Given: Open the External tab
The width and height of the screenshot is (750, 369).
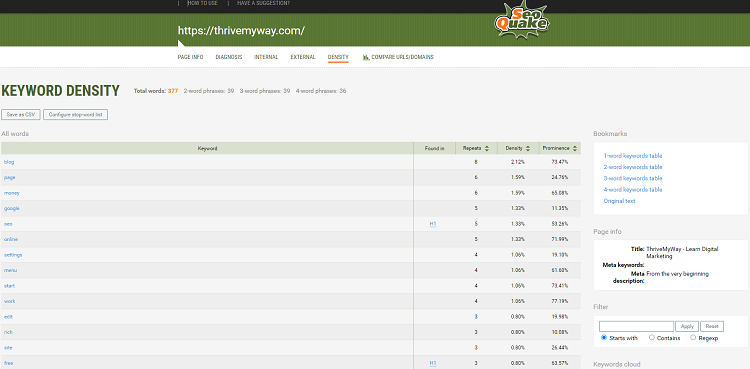Looking at the screenshot, I should 303,57.
